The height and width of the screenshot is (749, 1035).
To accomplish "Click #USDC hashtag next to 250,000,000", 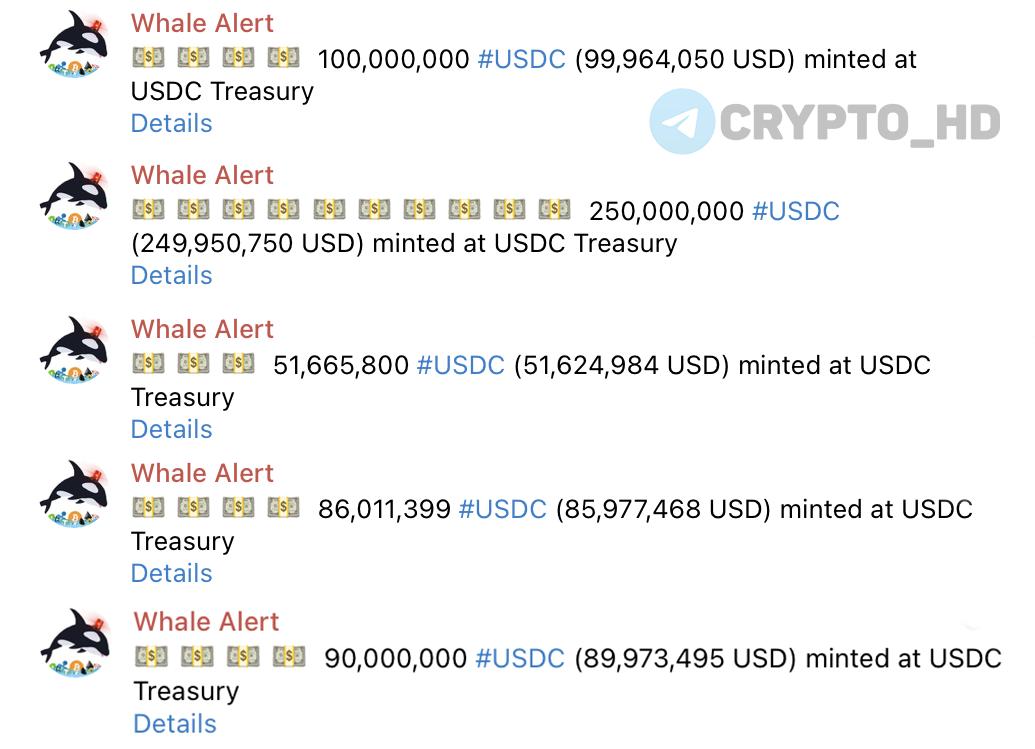I will point(796,211).
